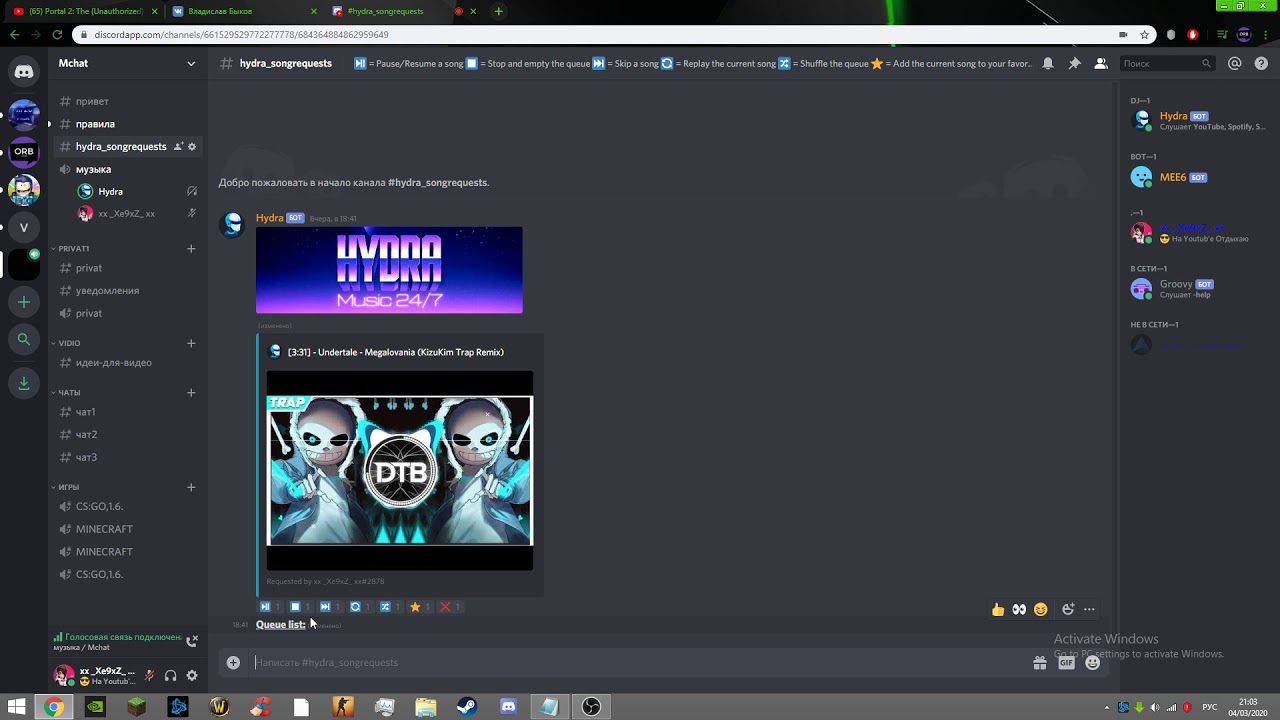This screenshot has width=1280, height=720.
Task: Open the GIF picker in message box
Action: (x=1066, y=662)
